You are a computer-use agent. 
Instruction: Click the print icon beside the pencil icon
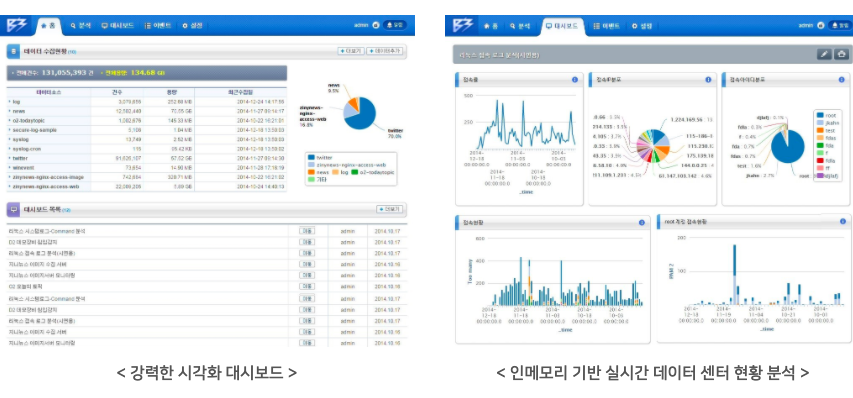click(842, 54)
